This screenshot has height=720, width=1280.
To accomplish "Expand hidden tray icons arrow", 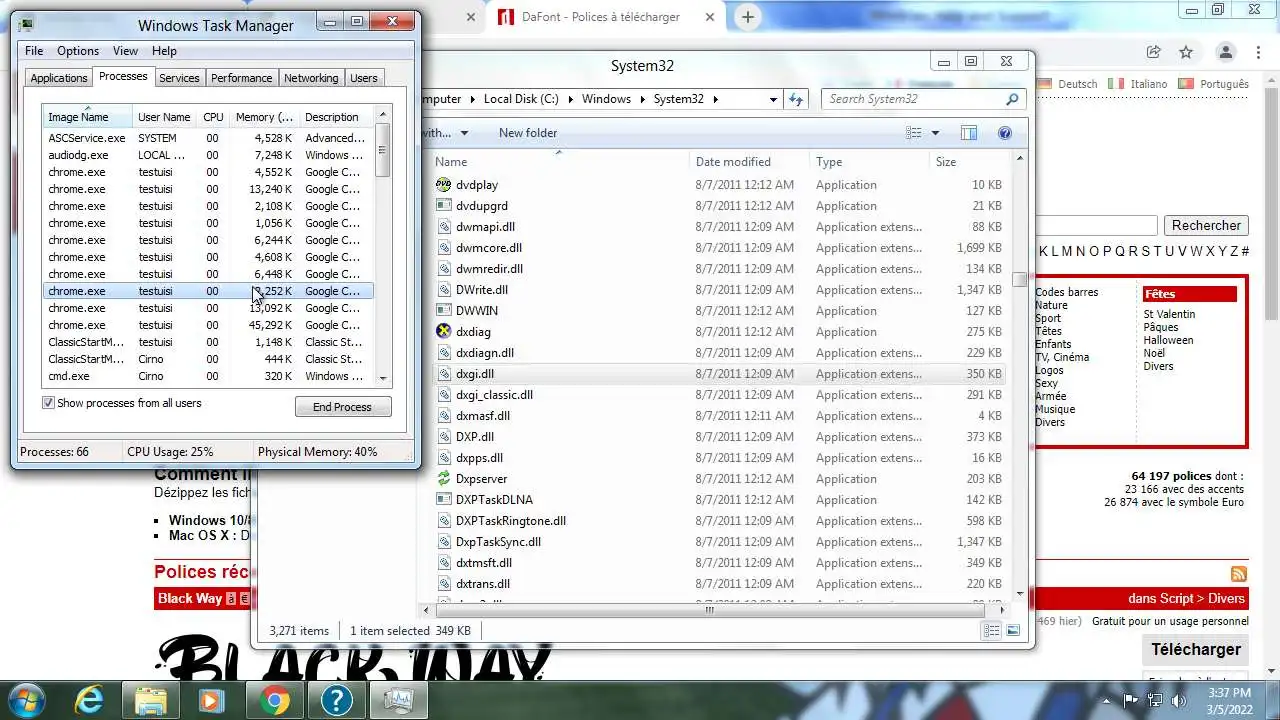I will point(1106,700).
